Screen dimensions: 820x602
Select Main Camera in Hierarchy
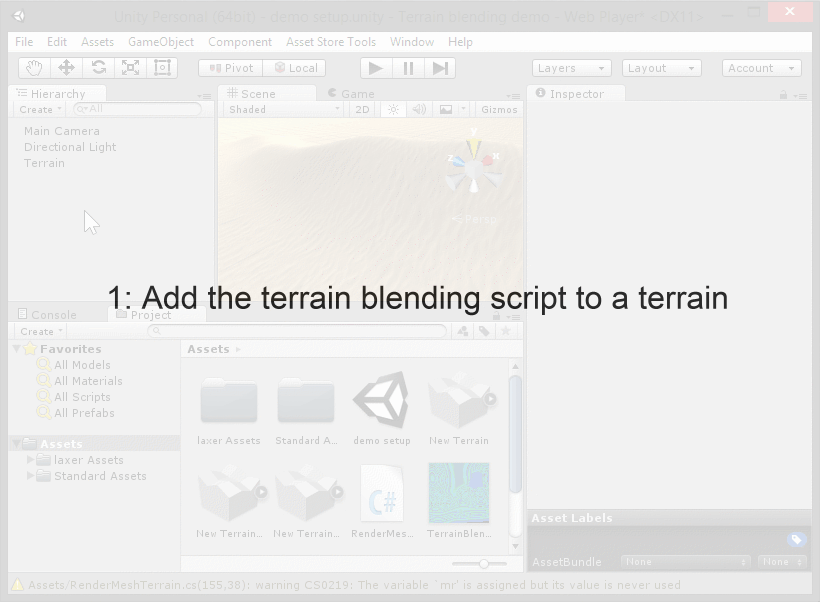click(x=62, y=131)
